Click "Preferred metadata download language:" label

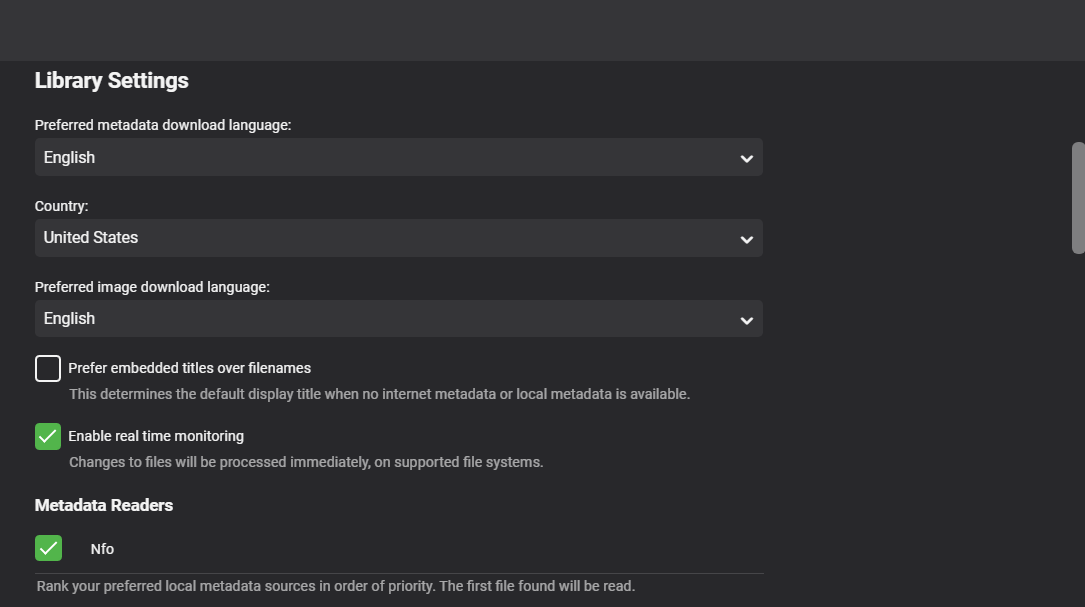[x=163, y=125]
